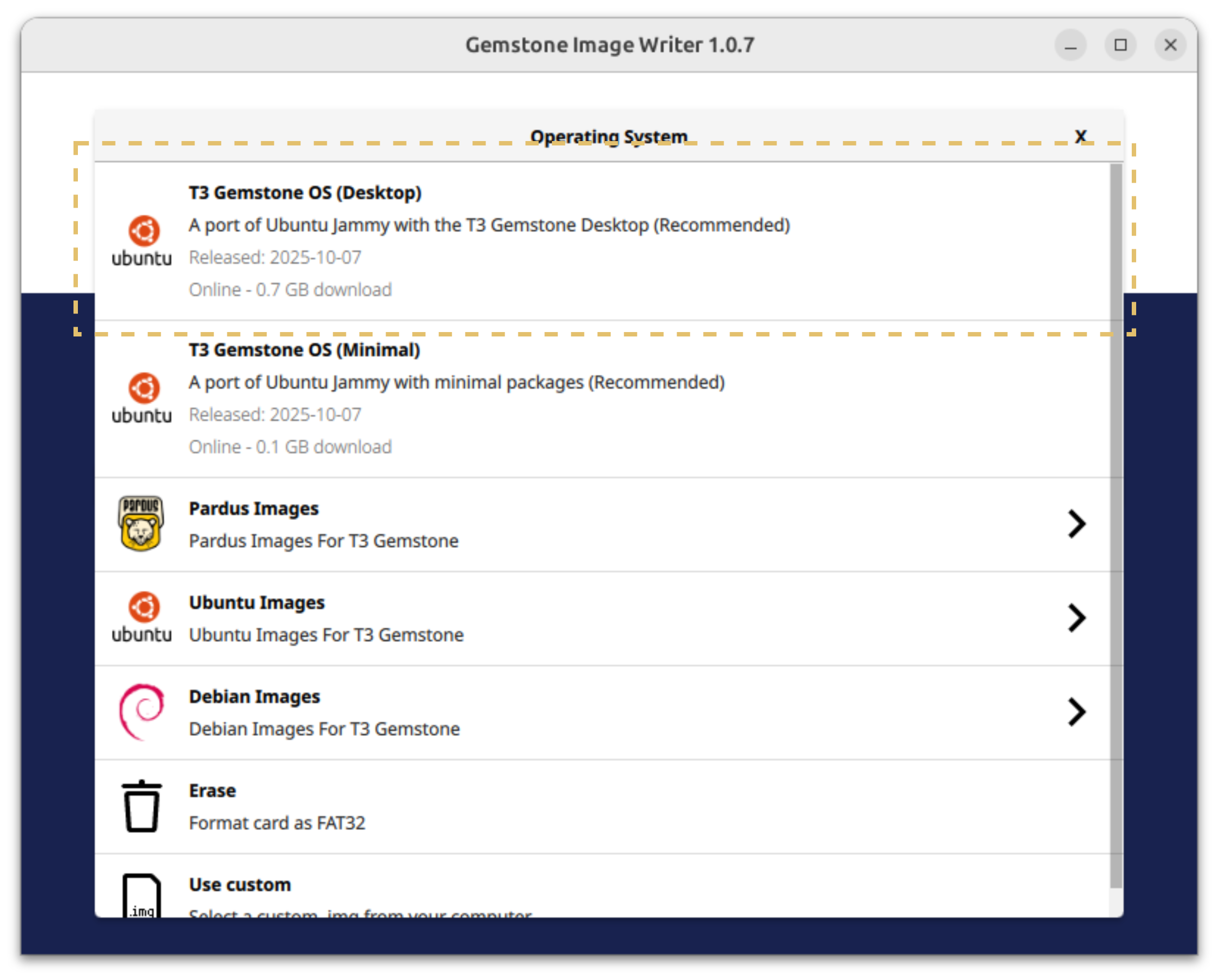
Task: Choose the Use custom option label
Action: pyautogui.click(x=240, y=884)
